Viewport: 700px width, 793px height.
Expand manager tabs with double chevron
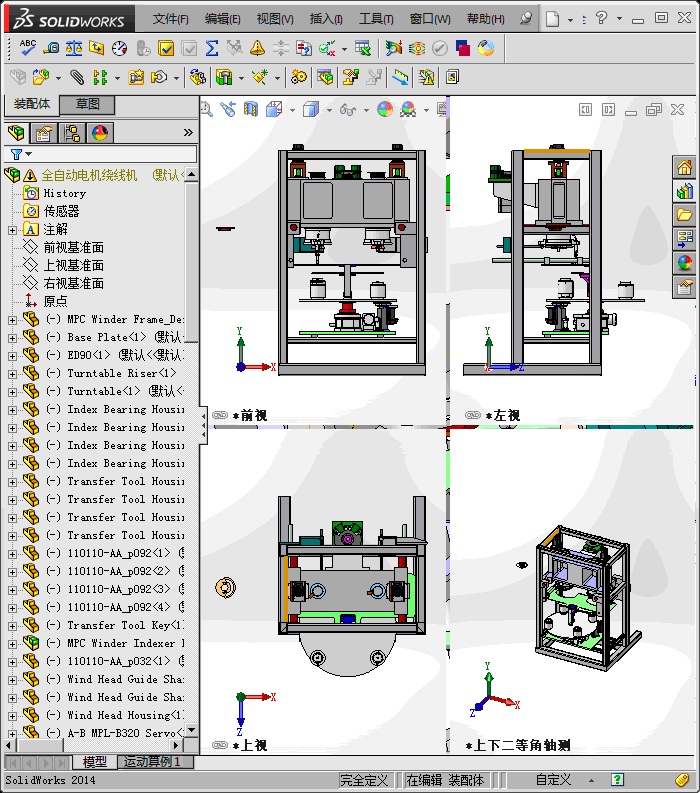pos(188,133)
